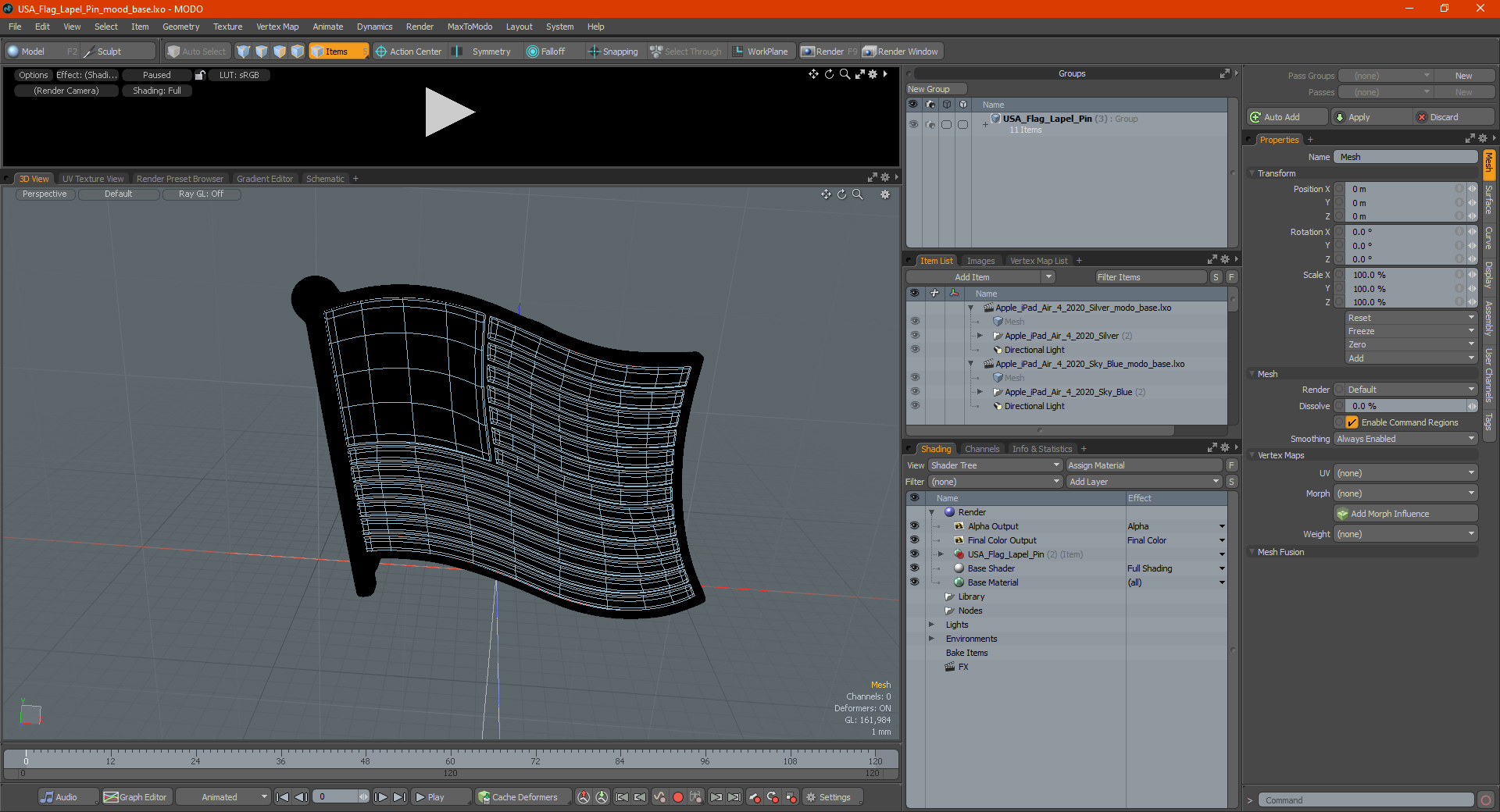The height and width of the screenshot is (812, 1500).
Task: Click Dissolve percentage slider
Action: coord(1406,406)
